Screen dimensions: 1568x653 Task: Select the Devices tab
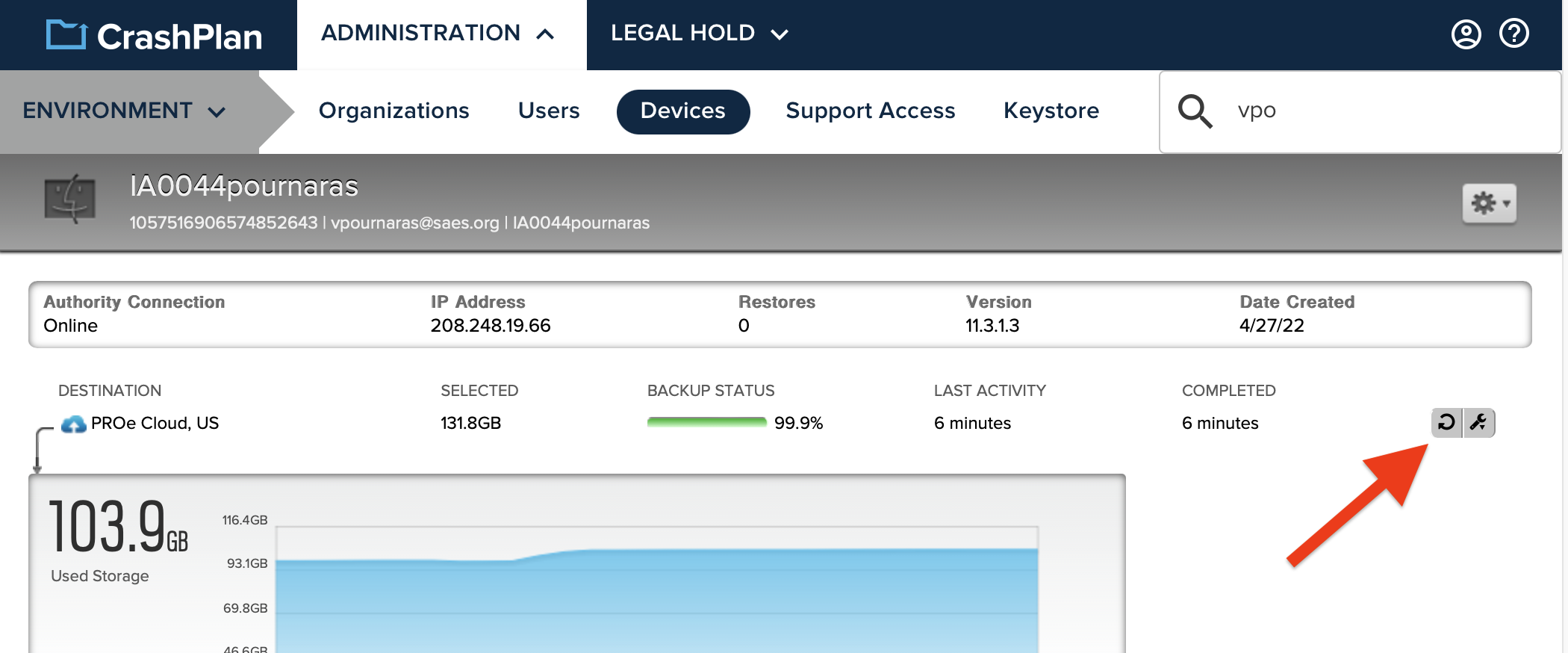(x=683, y=111)
